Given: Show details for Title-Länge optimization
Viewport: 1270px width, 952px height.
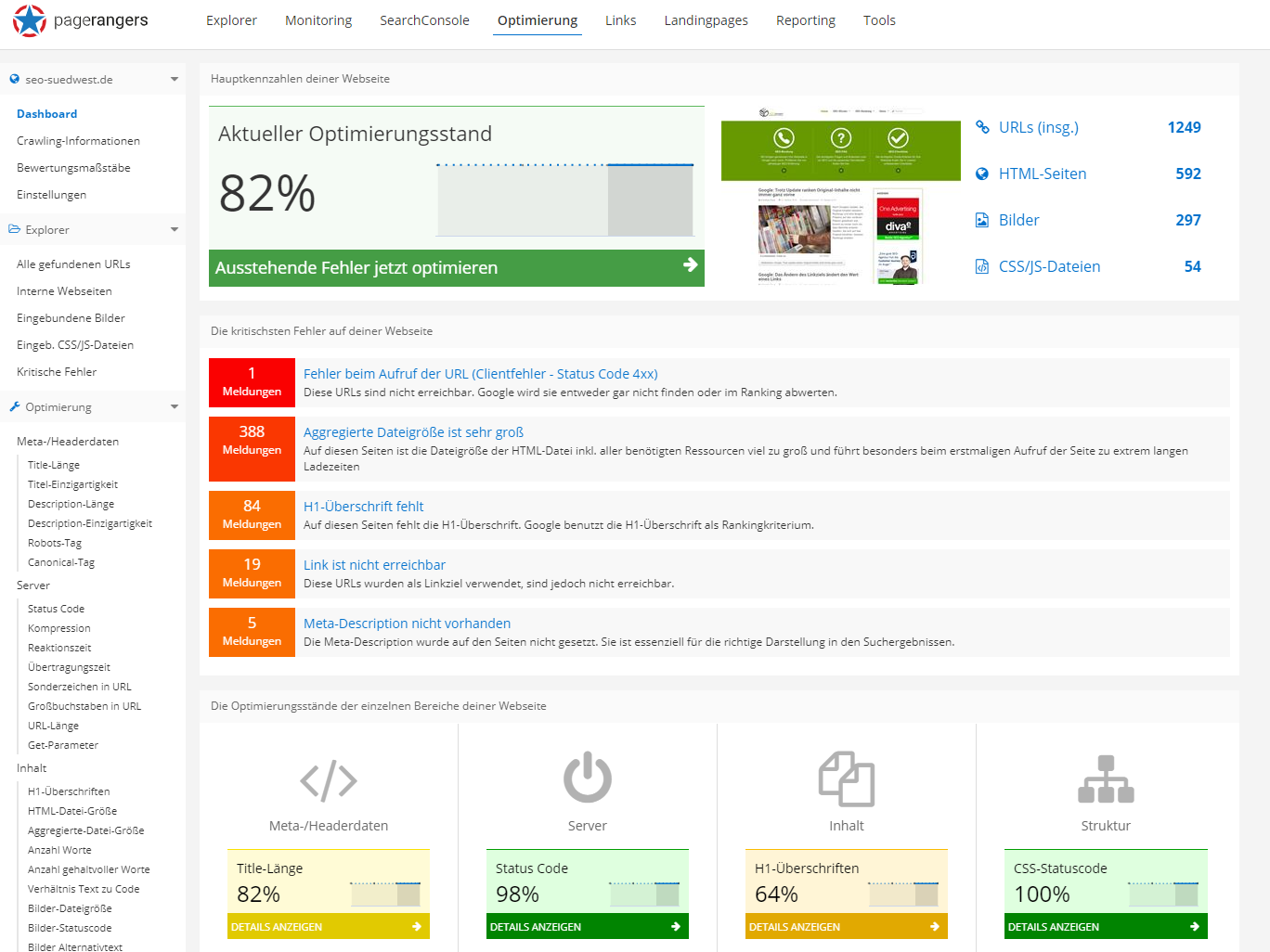Looking at the screenshot, I should (x=328, y=926).
